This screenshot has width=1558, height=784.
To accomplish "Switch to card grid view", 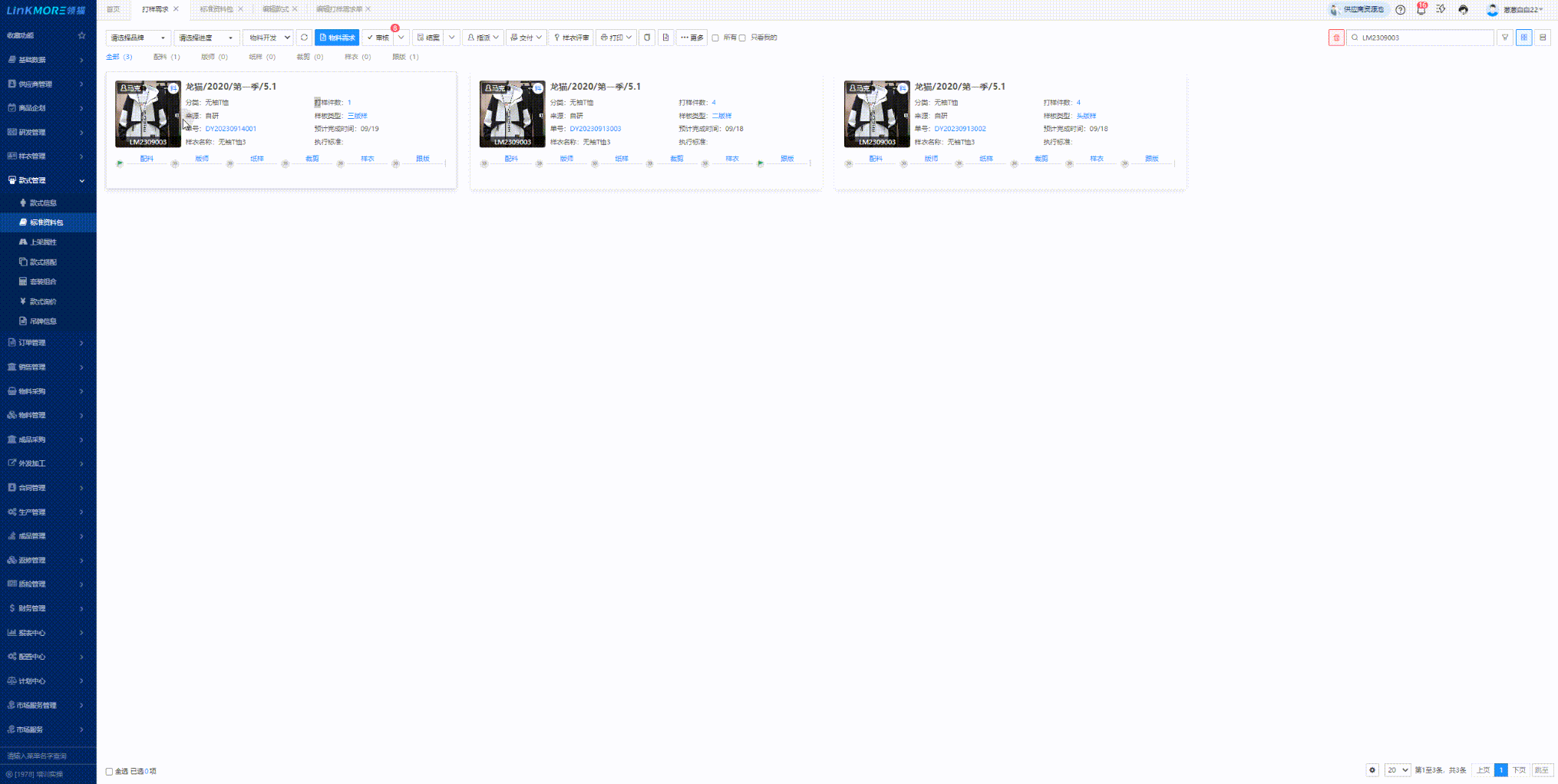I will (x=1523, y=38).
